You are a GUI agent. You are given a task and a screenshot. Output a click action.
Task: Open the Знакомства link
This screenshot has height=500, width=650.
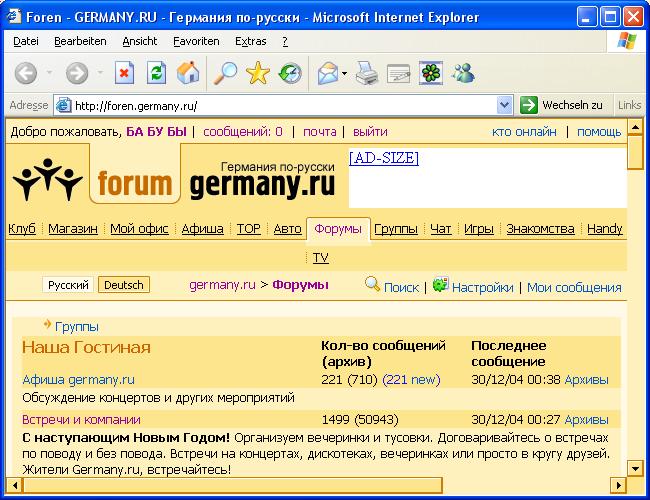click(x=540, y=228)
